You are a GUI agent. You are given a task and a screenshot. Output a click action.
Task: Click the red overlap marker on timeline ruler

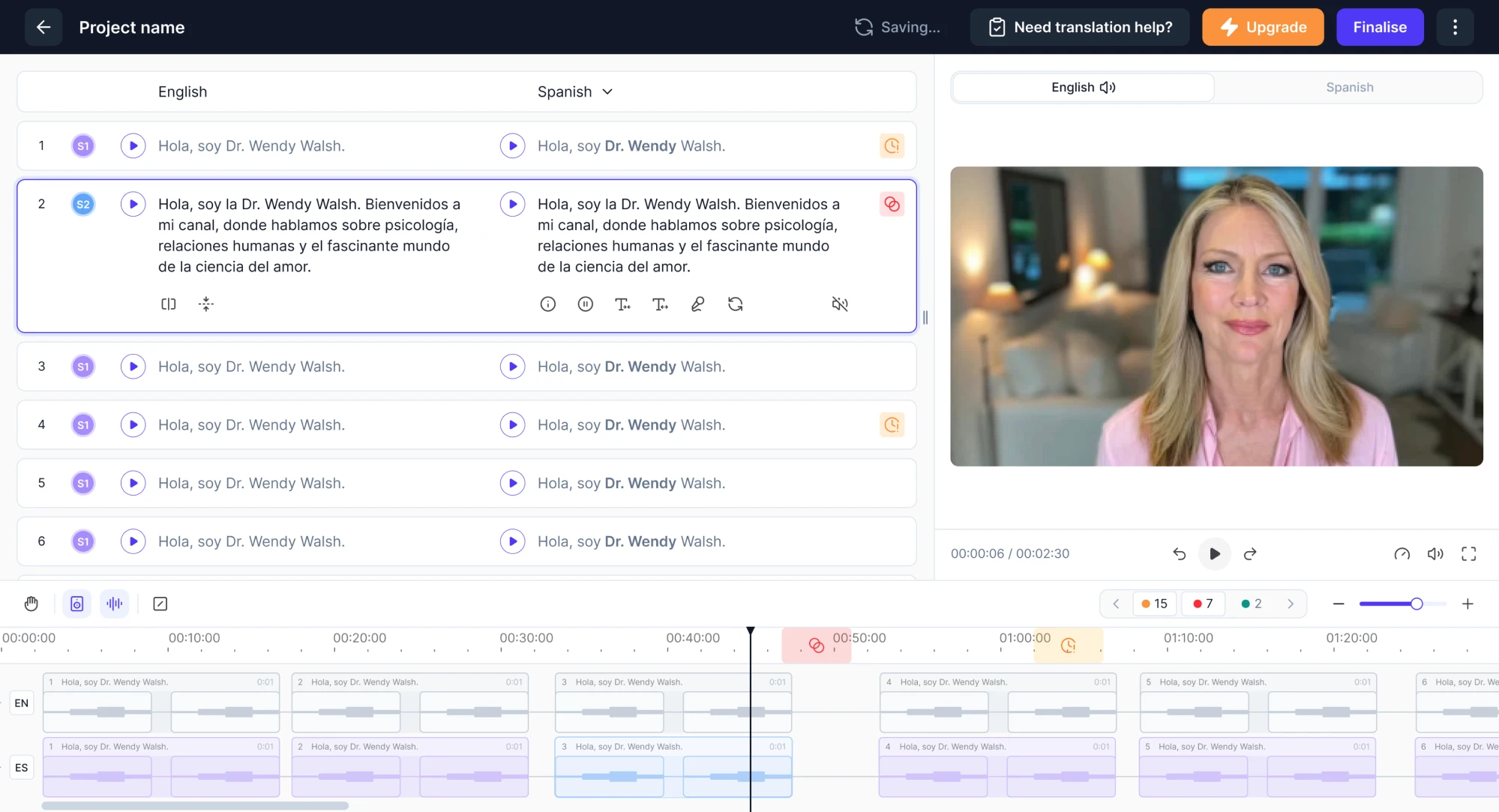click(816, 646)
